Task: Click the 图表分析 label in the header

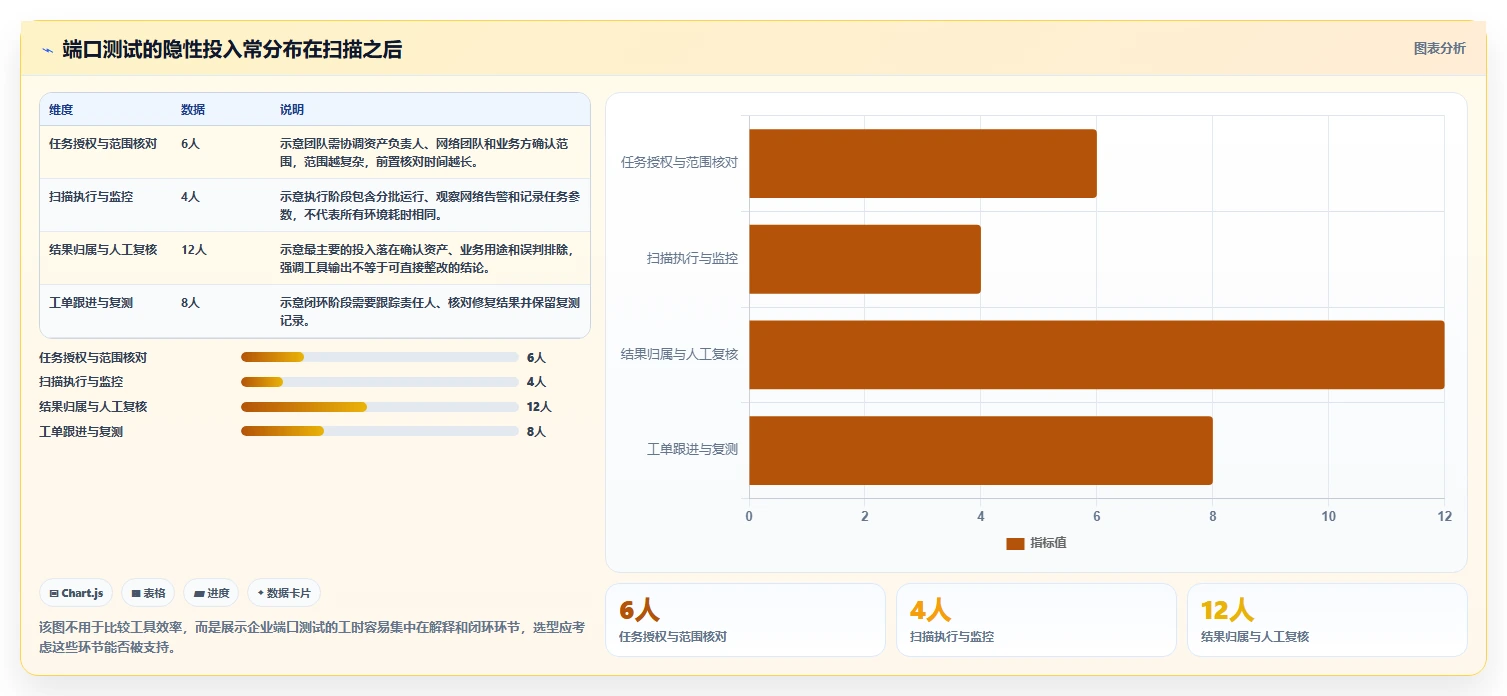Action: coord(1439,49)
